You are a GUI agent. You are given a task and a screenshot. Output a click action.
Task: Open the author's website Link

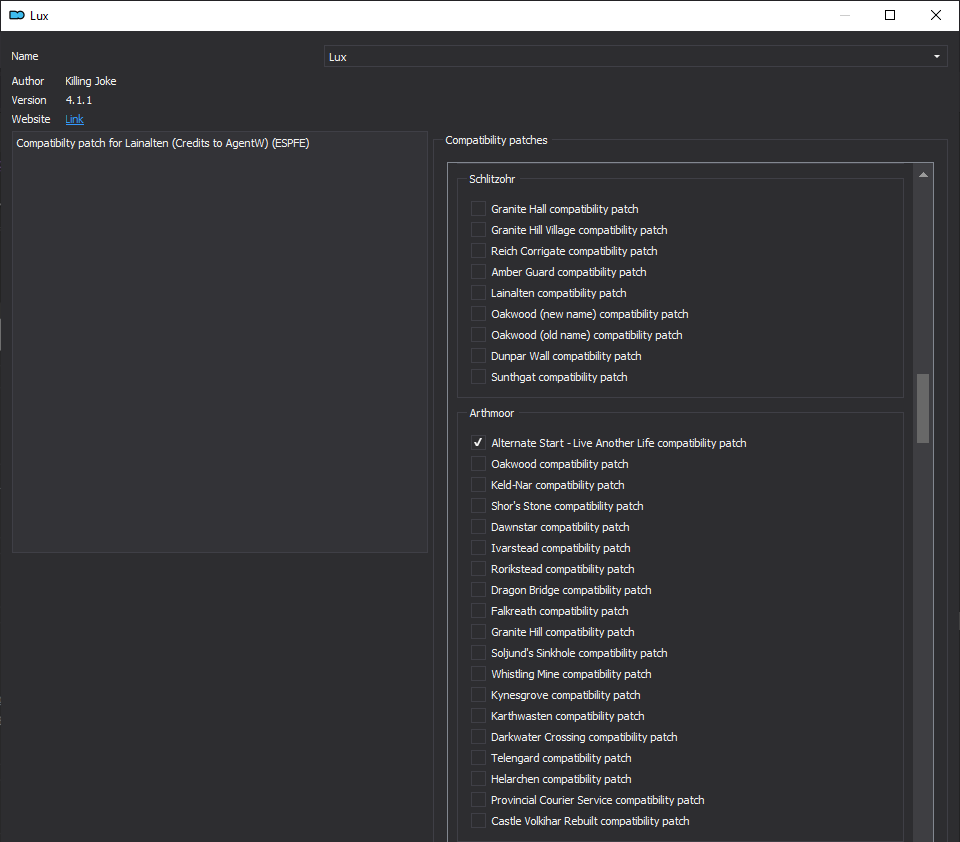[74, 119]
